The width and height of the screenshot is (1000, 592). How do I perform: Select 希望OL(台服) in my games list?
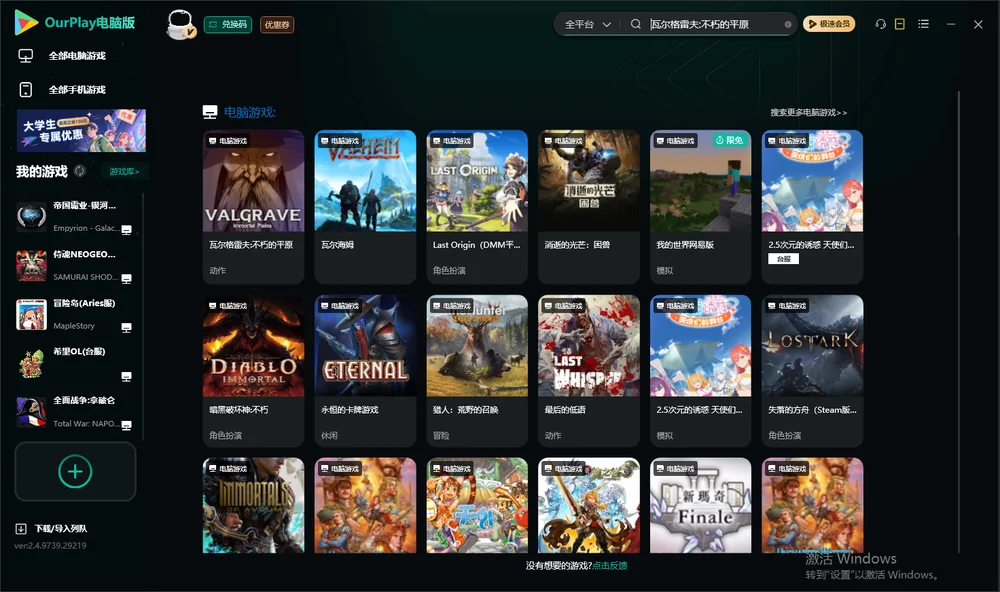click(75, 363)
